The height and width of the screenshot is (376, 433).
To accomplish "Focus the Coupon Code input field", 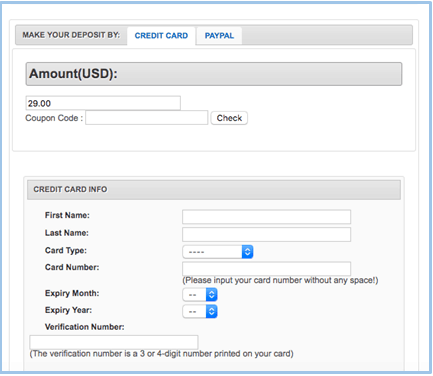I will coord(147,118).
